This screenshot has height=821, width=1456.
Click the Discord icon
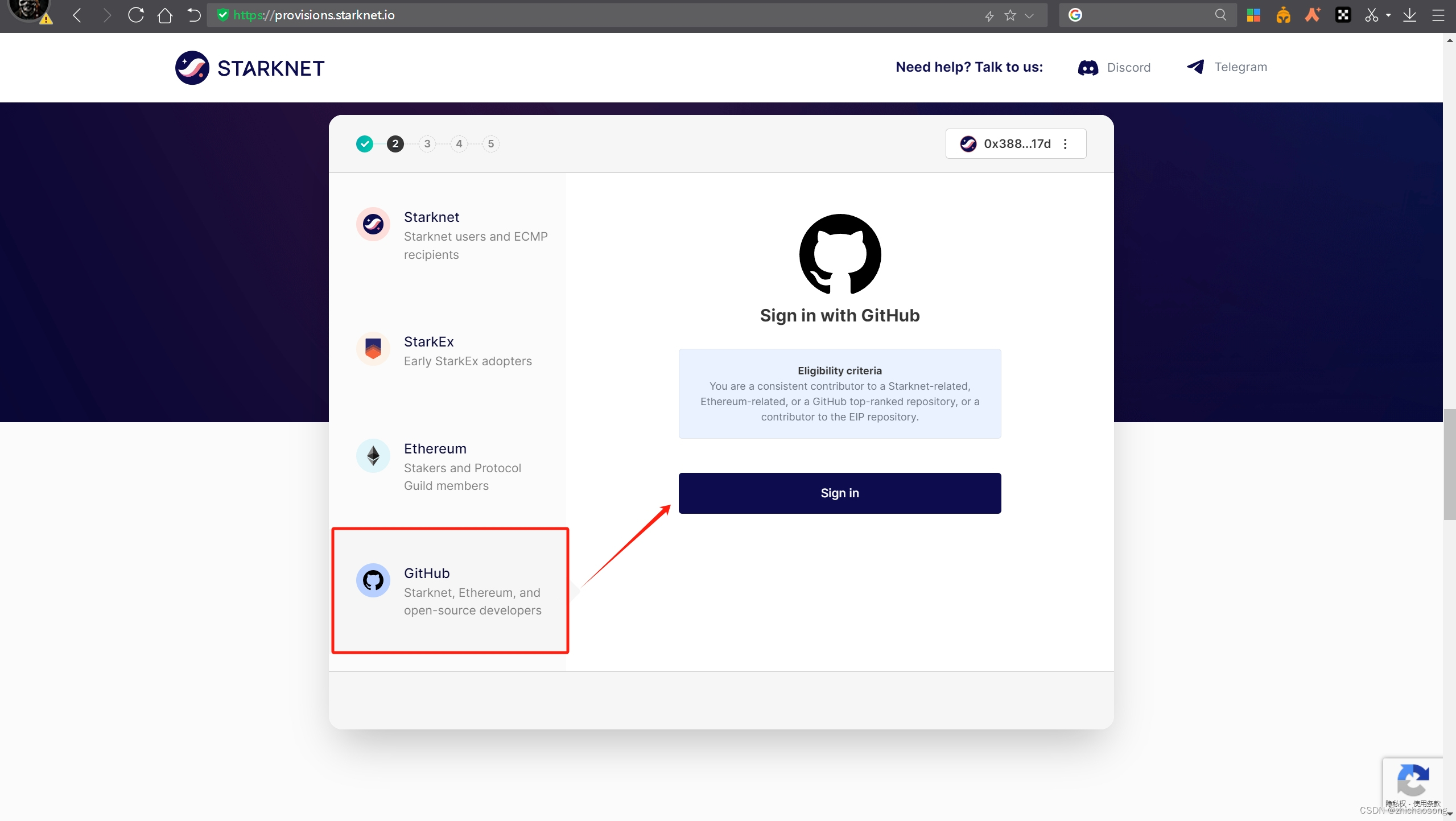pos(1088,68)
